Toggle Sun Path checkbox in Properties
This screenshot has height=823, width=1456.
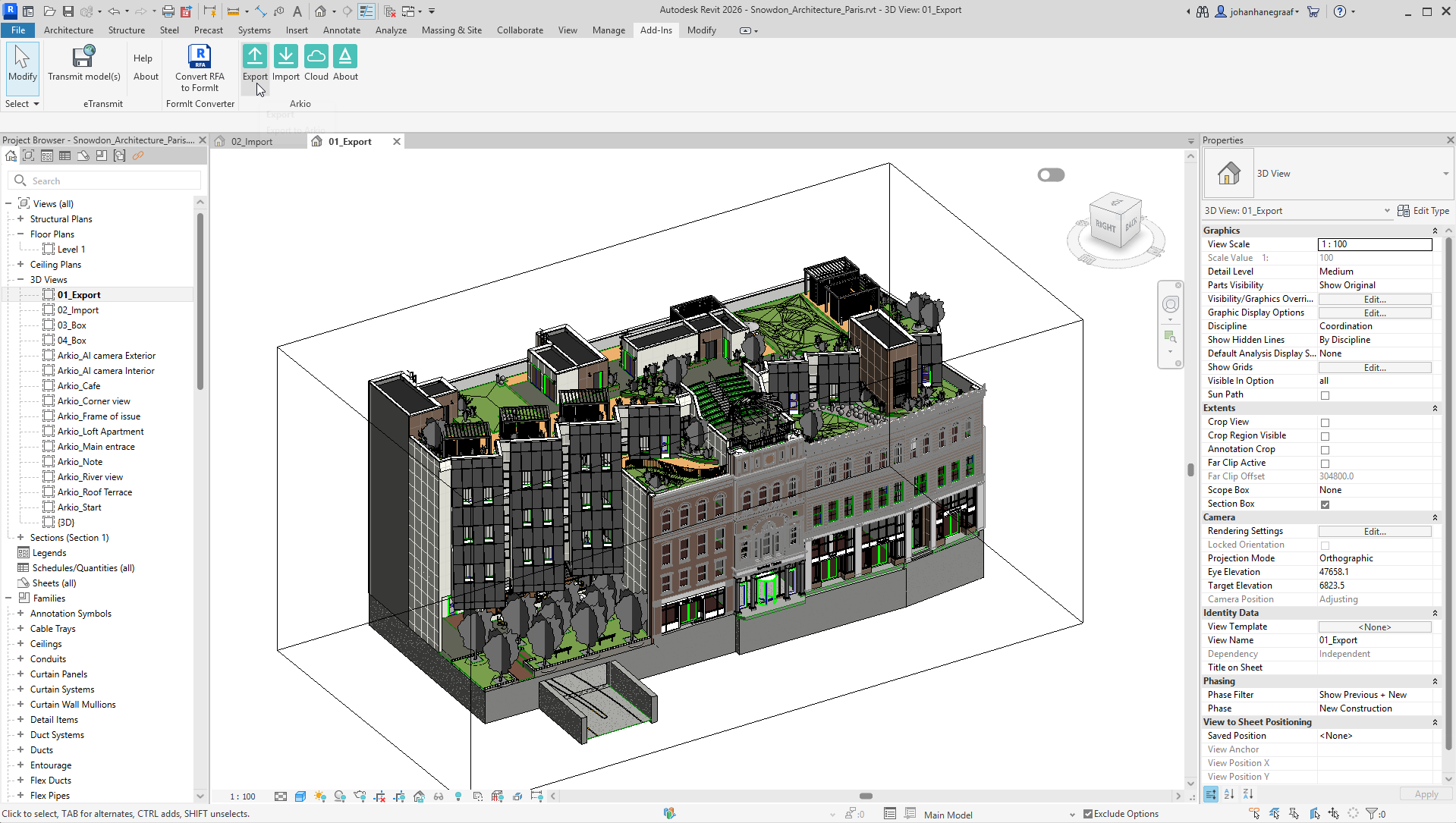click(x=1325, y=395)
